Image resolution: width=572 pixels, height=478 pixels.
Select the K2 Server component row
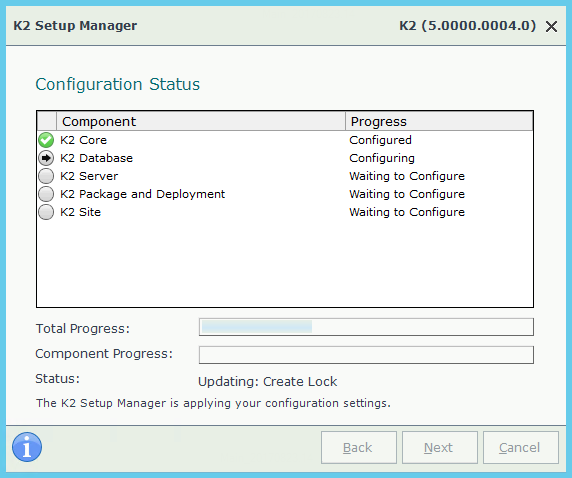pyautogui.click(x=285, y=176)
